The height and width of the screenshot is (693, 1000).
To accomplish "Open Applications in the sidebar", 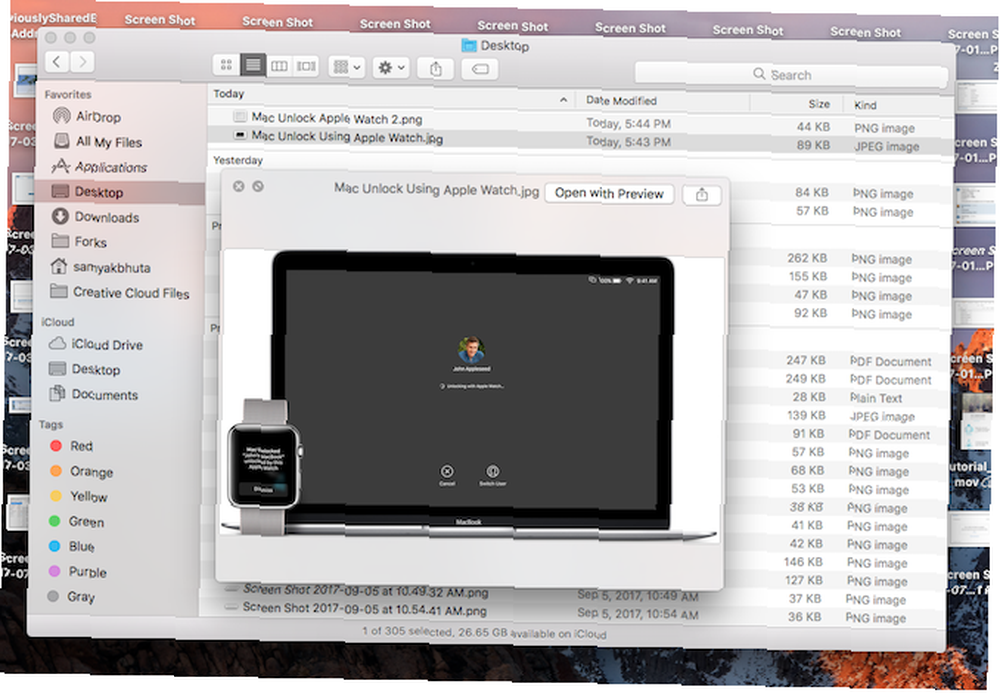I will [110, 167].
